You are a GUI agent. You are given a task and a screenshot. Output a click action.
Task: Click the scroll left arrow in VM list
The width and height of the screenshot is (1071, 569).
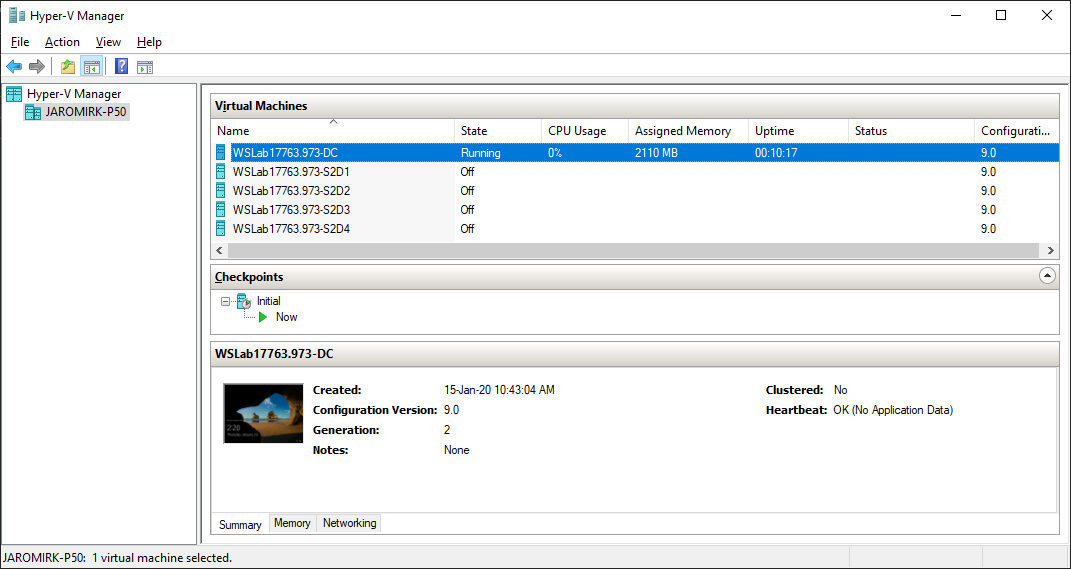click(x=219, y=251)
